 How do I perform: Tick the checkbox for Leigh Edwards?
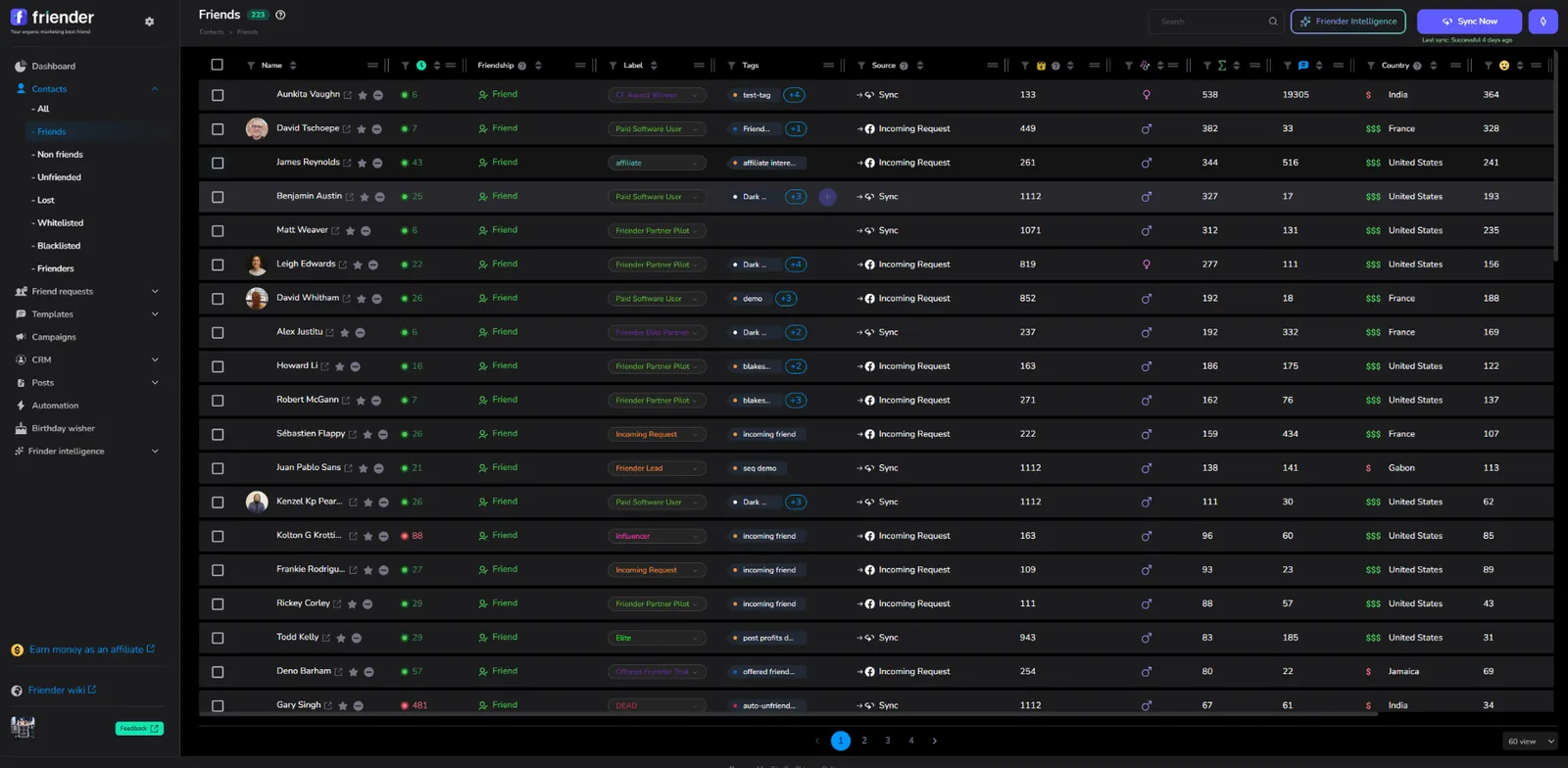(218, 264)
